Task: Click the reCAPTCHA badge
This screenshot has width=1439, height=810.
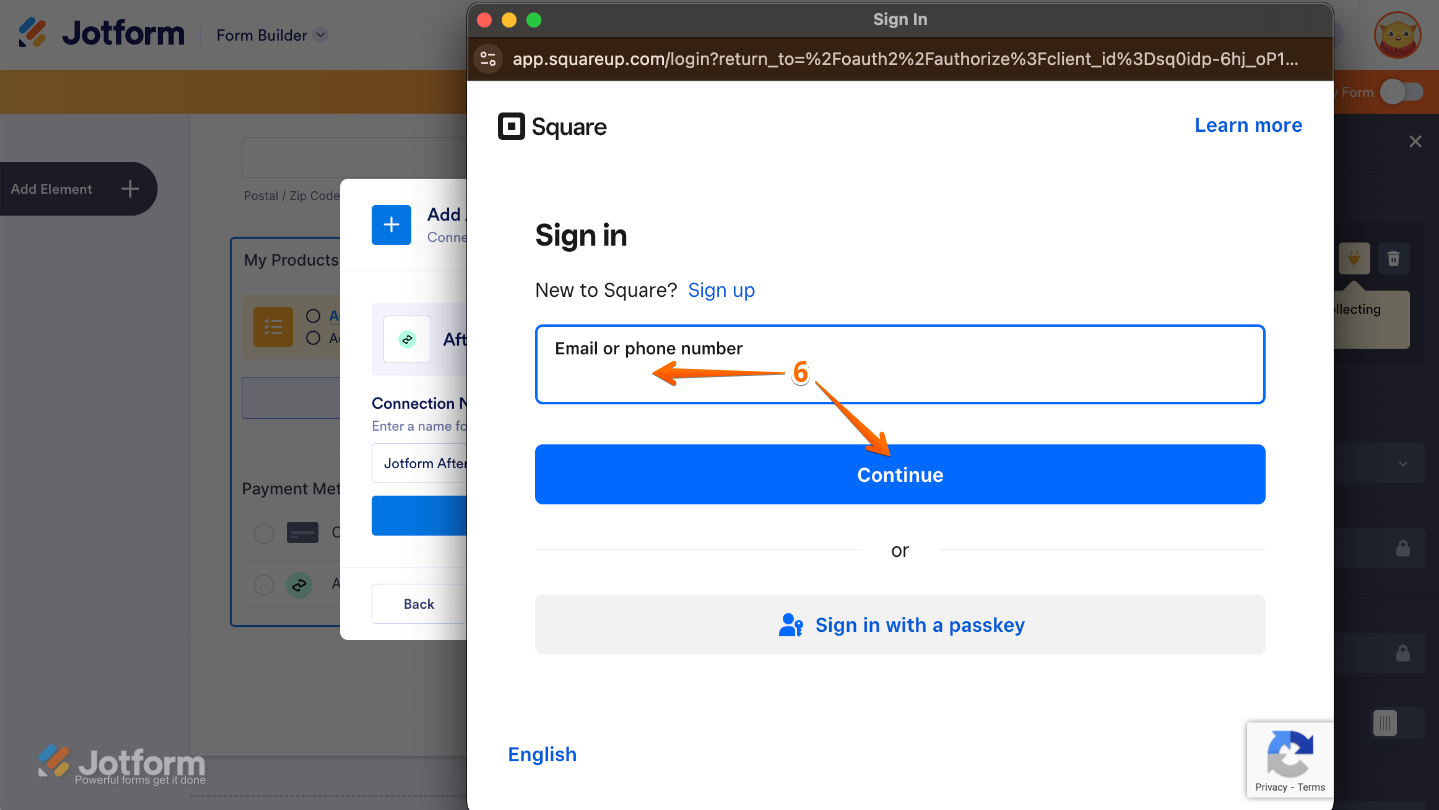Action: [1289, 758]
